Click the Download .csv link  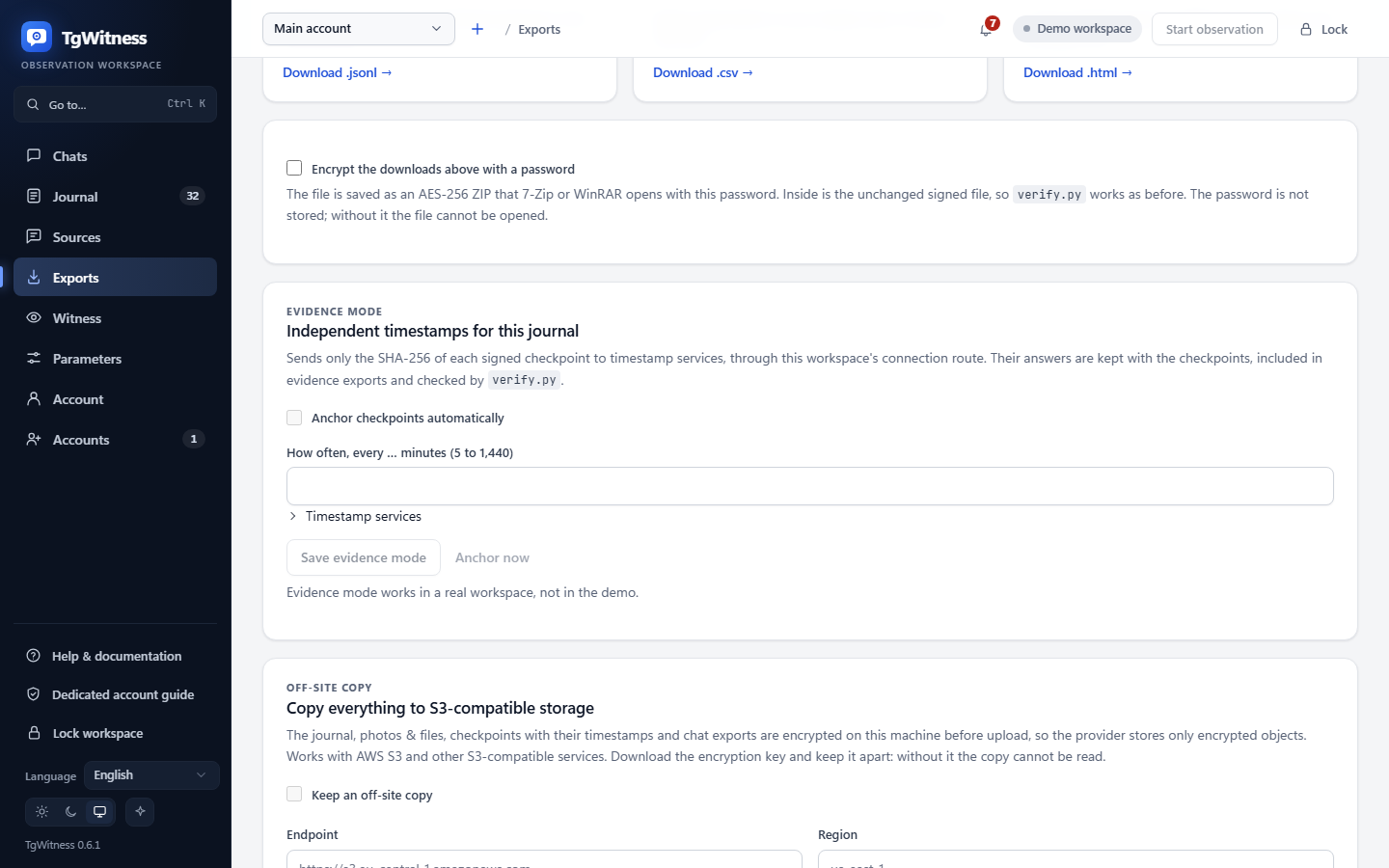coord(702,72)
